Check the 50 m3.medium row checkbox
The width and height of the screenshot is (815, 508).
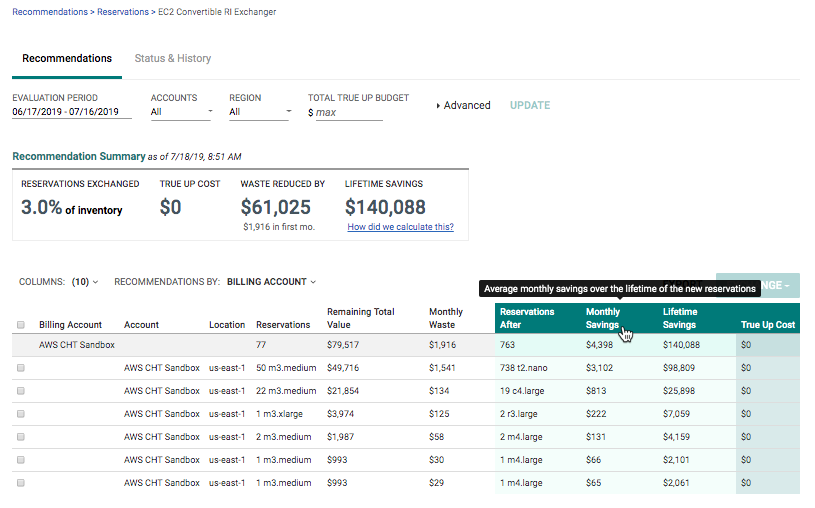[21, 368]
